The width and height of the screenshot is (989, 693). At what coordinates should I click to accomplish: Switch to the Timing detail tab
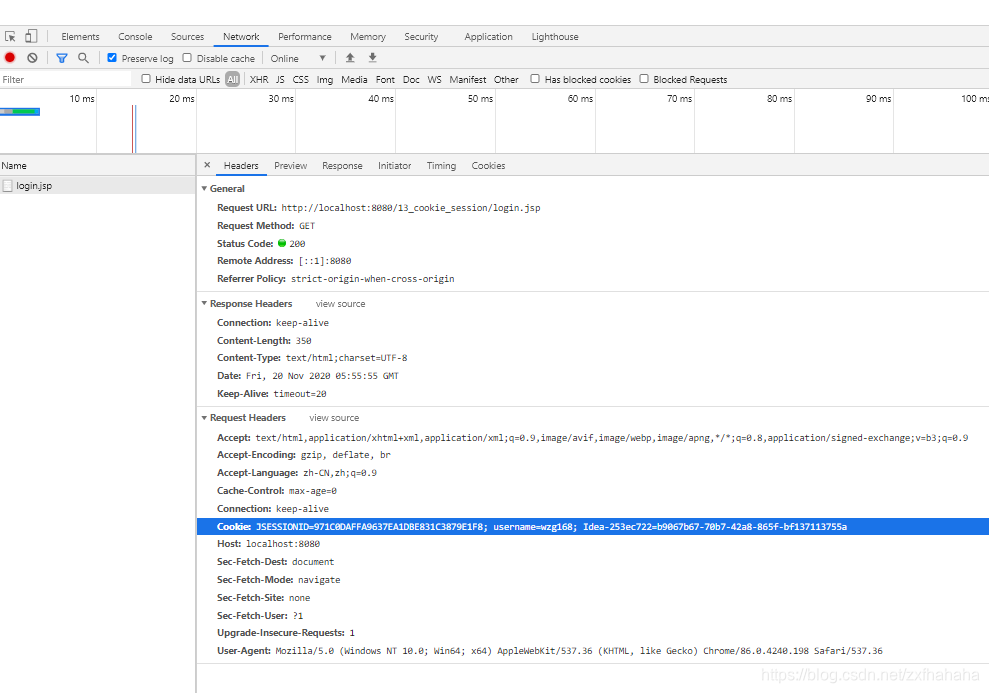(442, 165)
